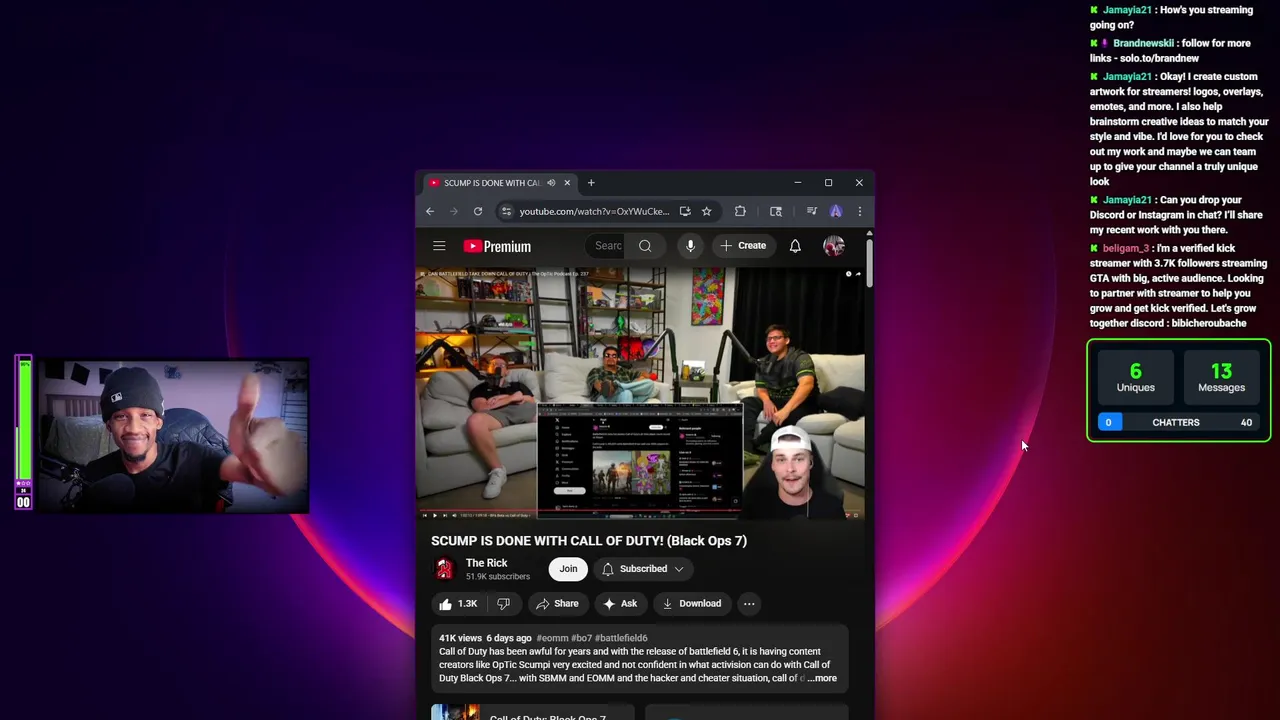This screenshot has width=1280, height=720.
Task: Dislike the video with thumbs down
Action: 504,604
